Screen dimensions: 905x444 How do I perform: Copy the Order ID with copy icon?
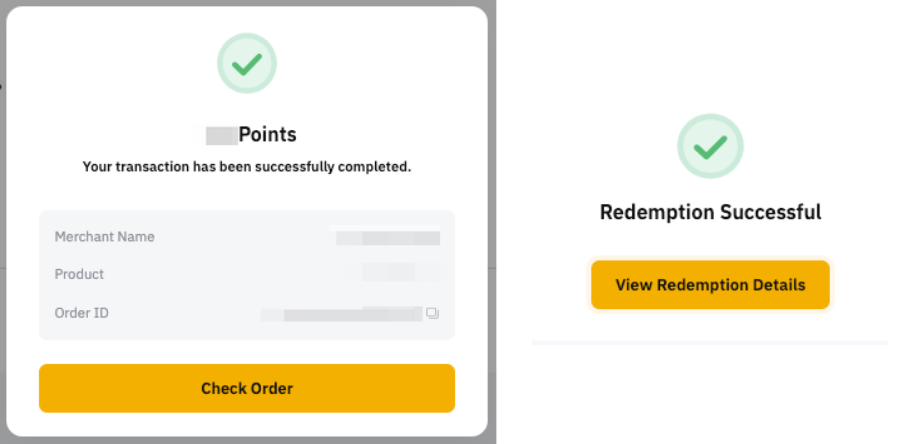click(x=432, y=314)
